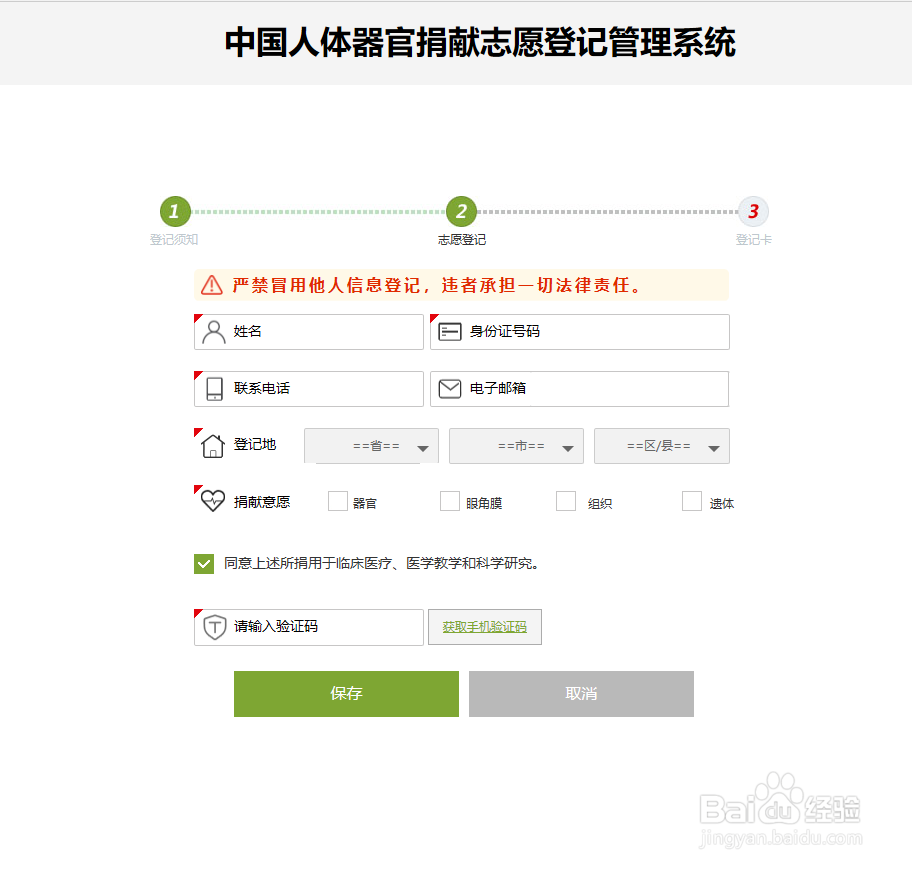The image size is (912, 869).
Task: Click the red warning triangle icon
Action: [212, 285]
